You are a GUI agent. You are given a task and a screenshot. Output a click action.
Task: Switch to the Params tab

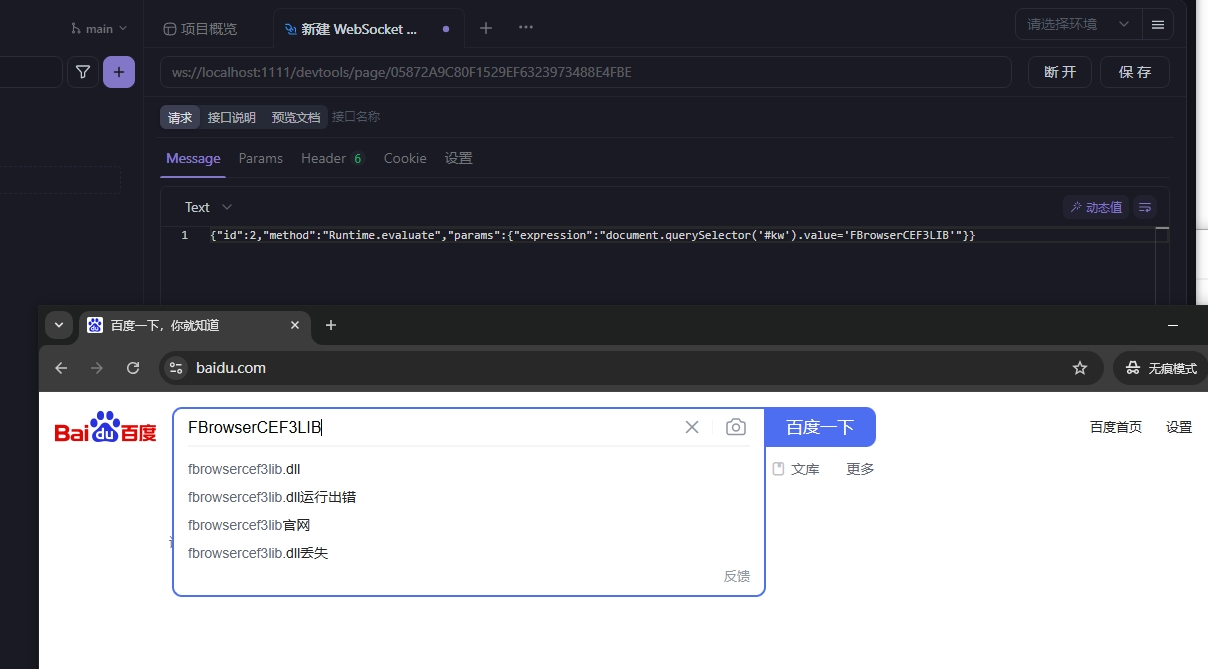(x=260, y=158)
